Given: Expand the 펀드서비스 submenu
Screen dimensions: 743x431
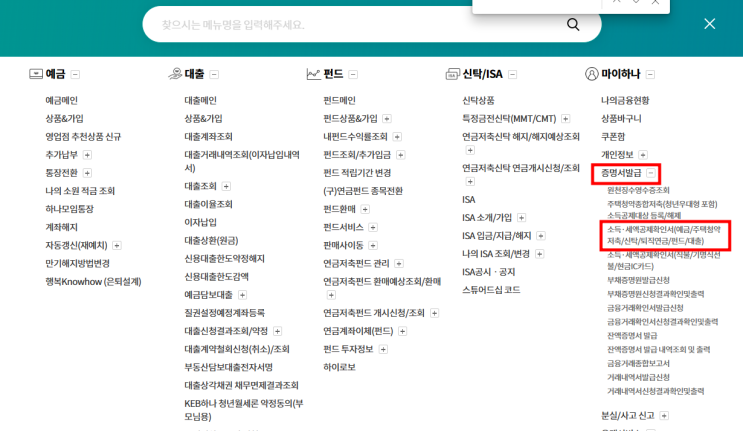Looking at the screenshot, I should coord(373,228).
